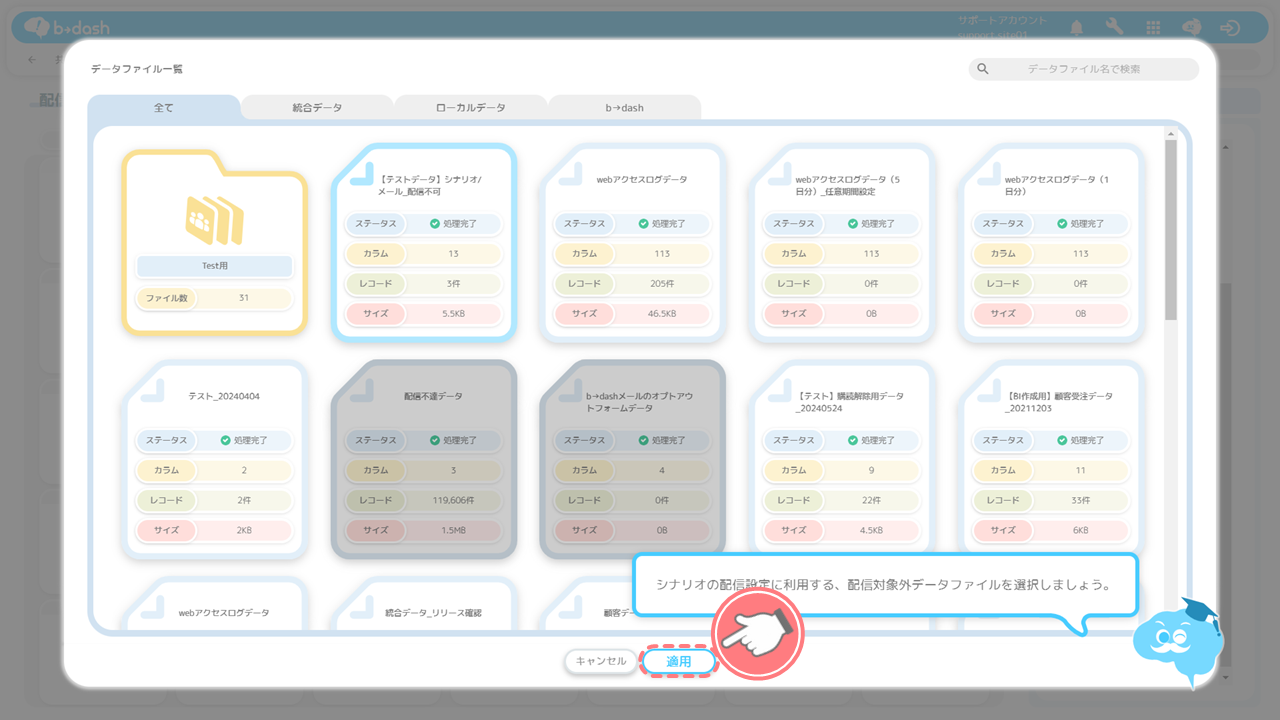The width and height of the screenshot is (1280, 720).
Task: Click file icon of 【テスト】購読解除用データ_20240524 card
Action: (x=780, y=390)
